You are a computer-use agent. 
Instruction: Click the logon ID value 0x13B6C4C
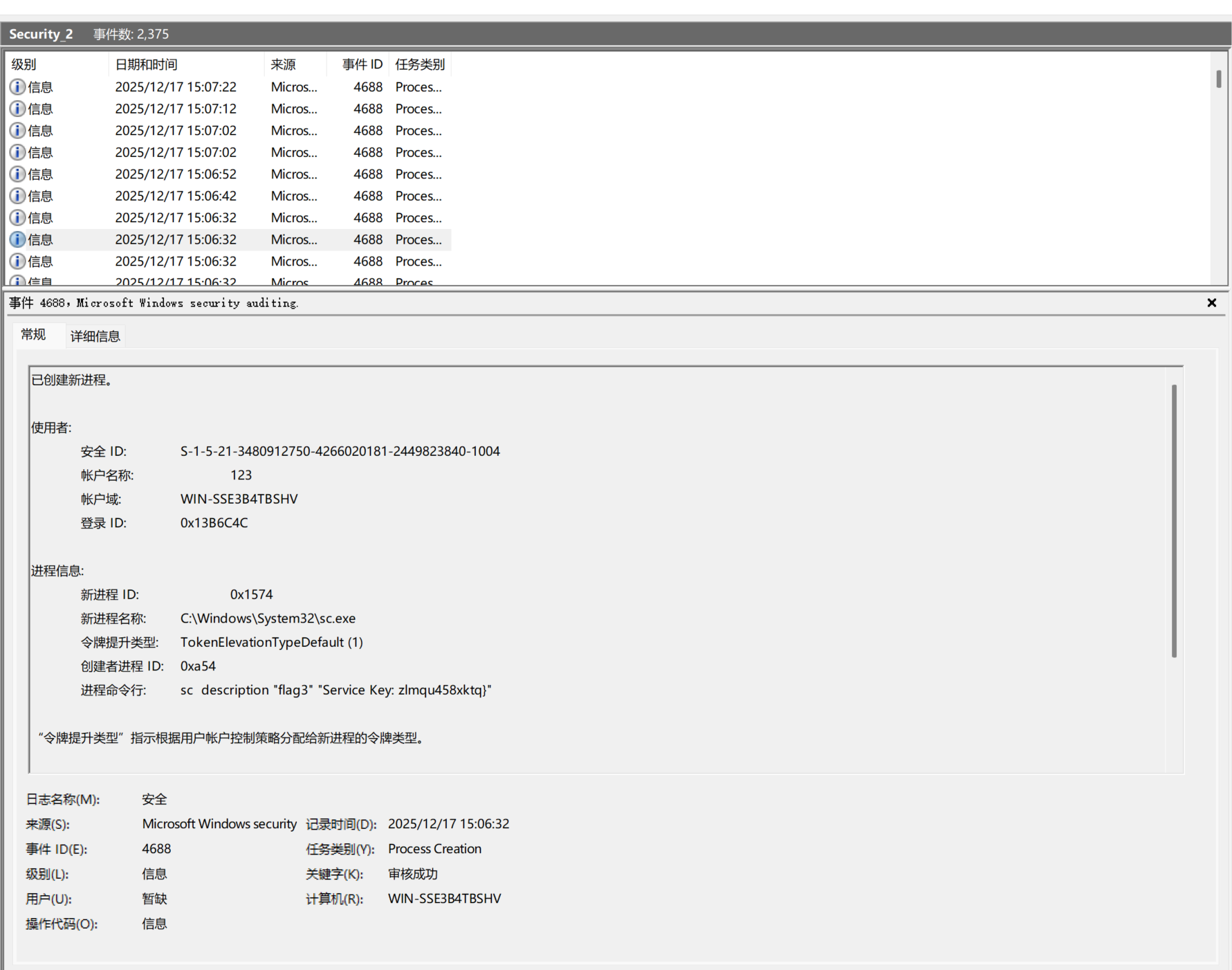click(214, 523)
